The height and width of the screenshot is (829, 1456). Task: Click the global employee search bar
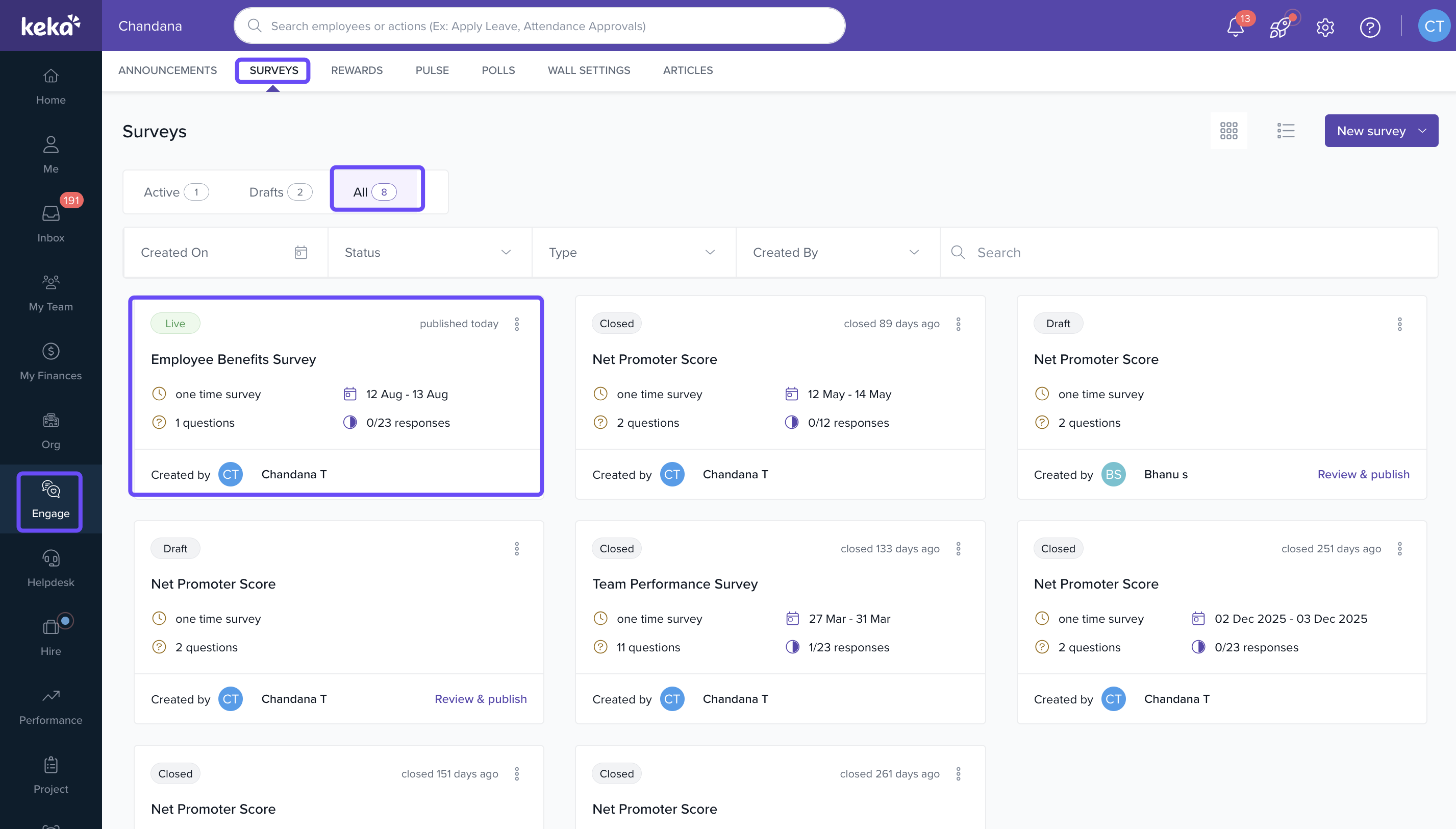coord(539,26)
